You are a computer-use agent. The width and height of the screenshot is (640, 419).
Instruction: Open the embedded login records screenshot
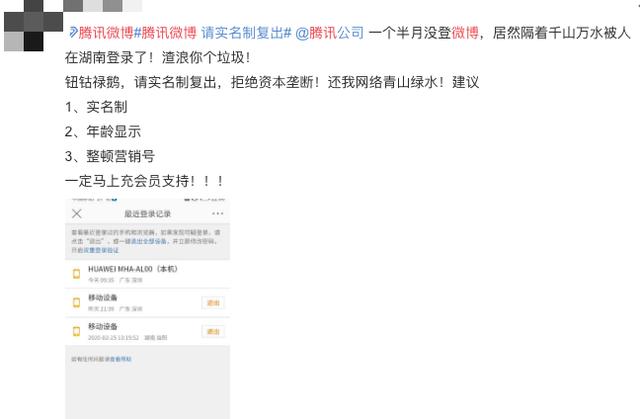point(147,308)
